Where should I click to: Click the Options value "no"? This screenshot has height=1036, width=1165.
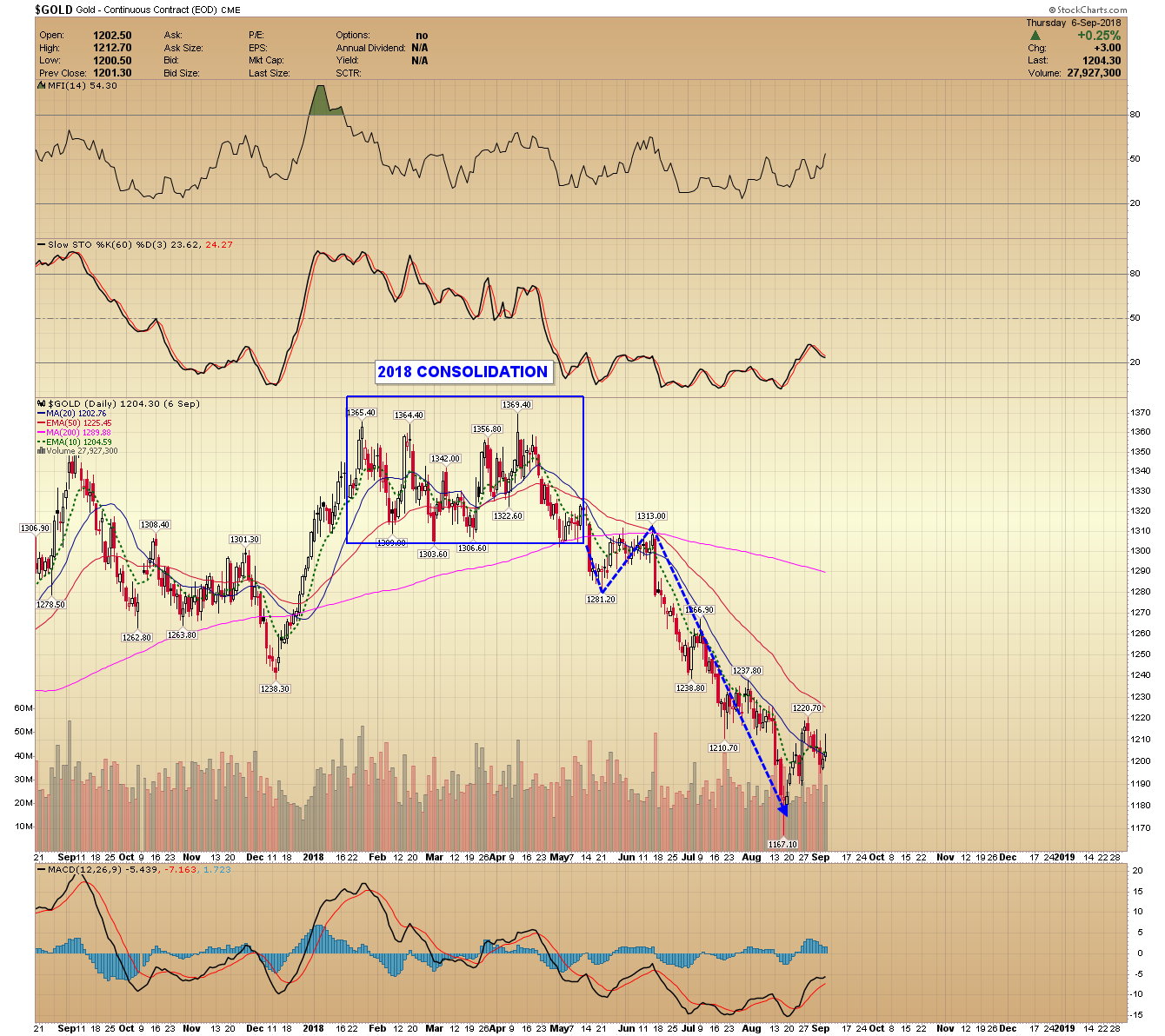[422, 36]
